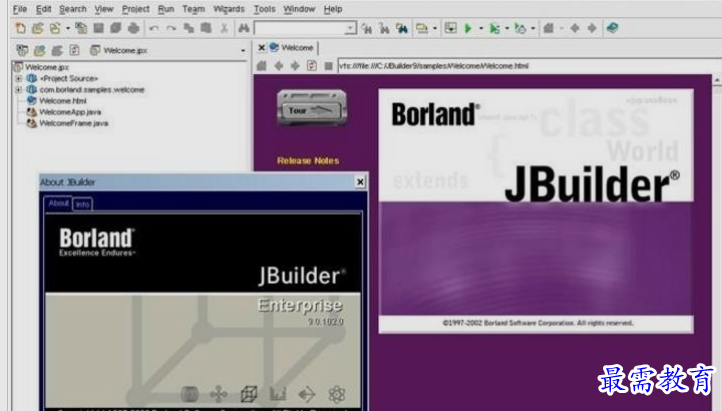Click the Open file toolbar icon
Image resolution: width=722 pixels, height=411 pixels.
click(38, 28)
